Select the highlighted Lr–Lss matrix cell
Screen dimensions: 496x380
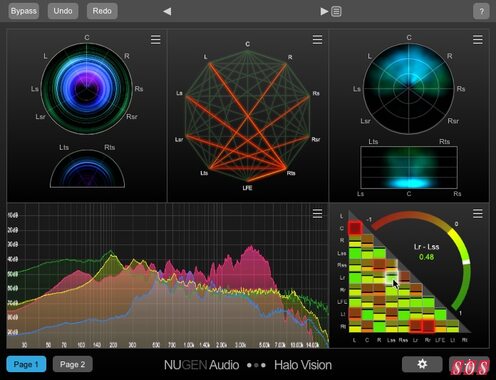[392, 277]
